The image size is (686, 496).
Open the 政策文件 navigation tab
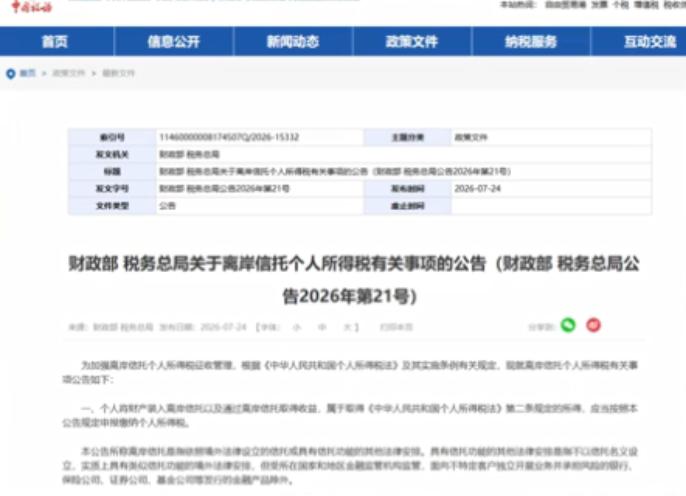(412, 42)
